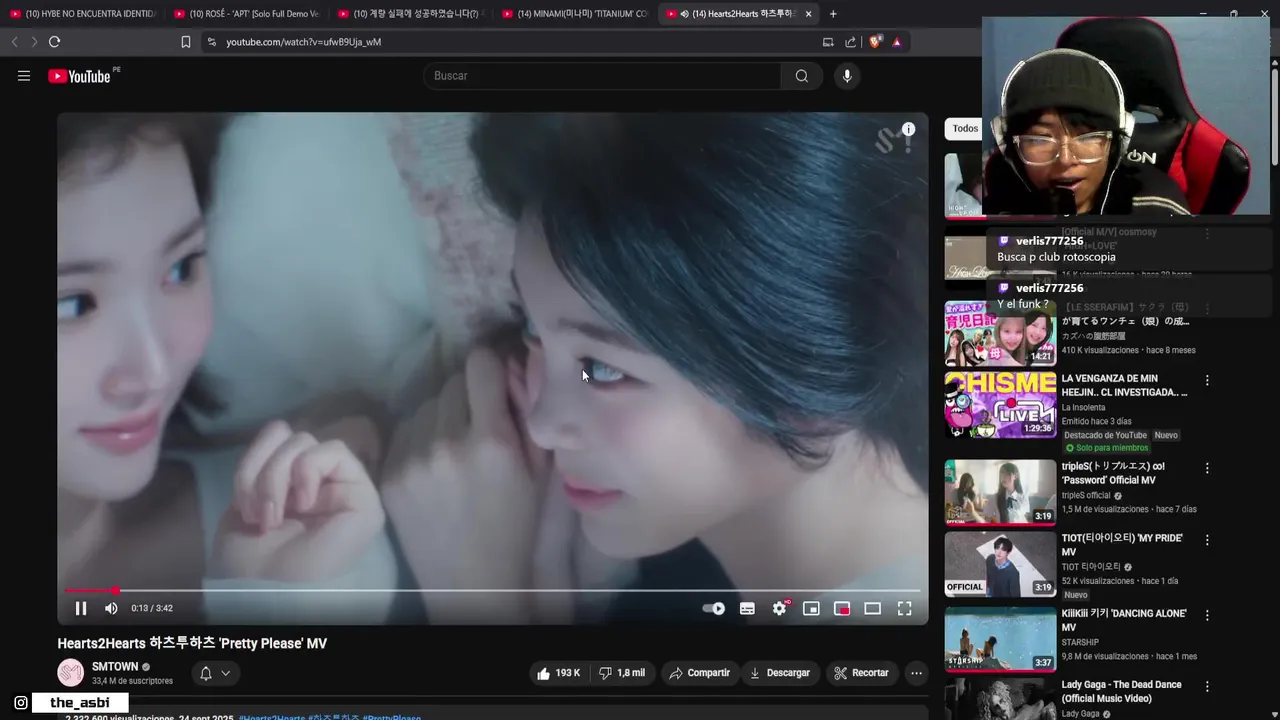Bookmark this page with the bookmark icon
This screenshot has width=1280, height=720.
186,42
